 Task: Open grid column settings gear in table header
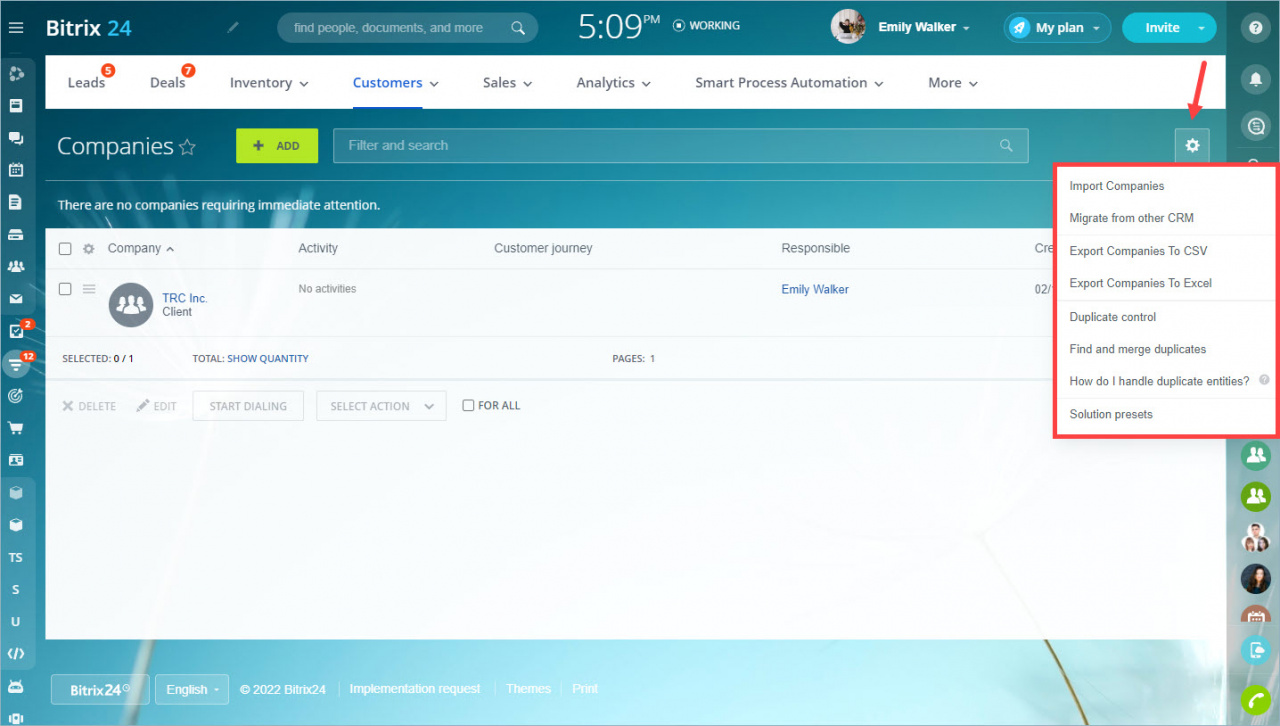pos(88,249)
